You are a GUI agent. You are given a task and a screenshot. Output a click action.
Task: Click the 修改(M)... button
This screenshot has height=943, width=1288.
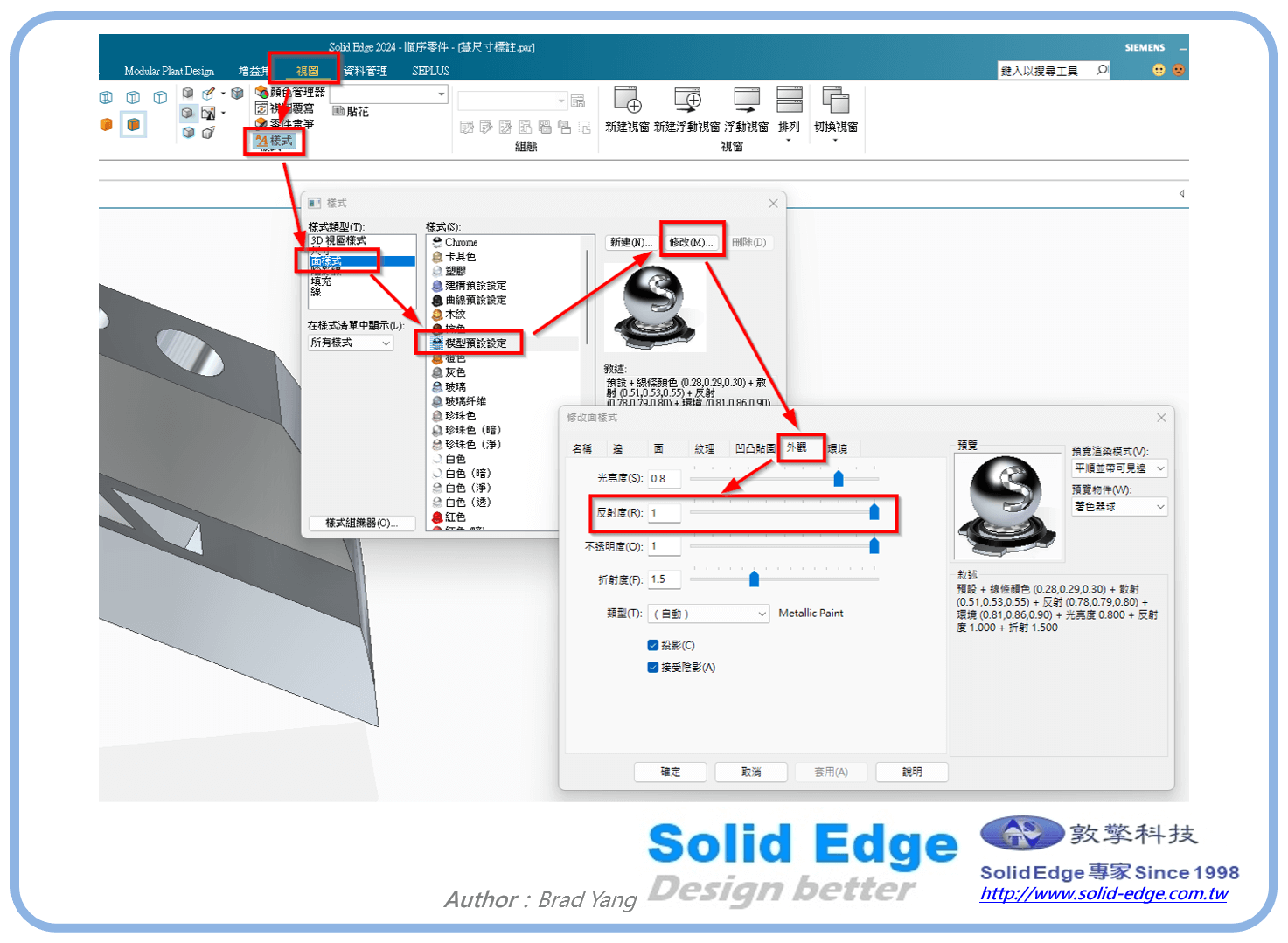(692, 242)
